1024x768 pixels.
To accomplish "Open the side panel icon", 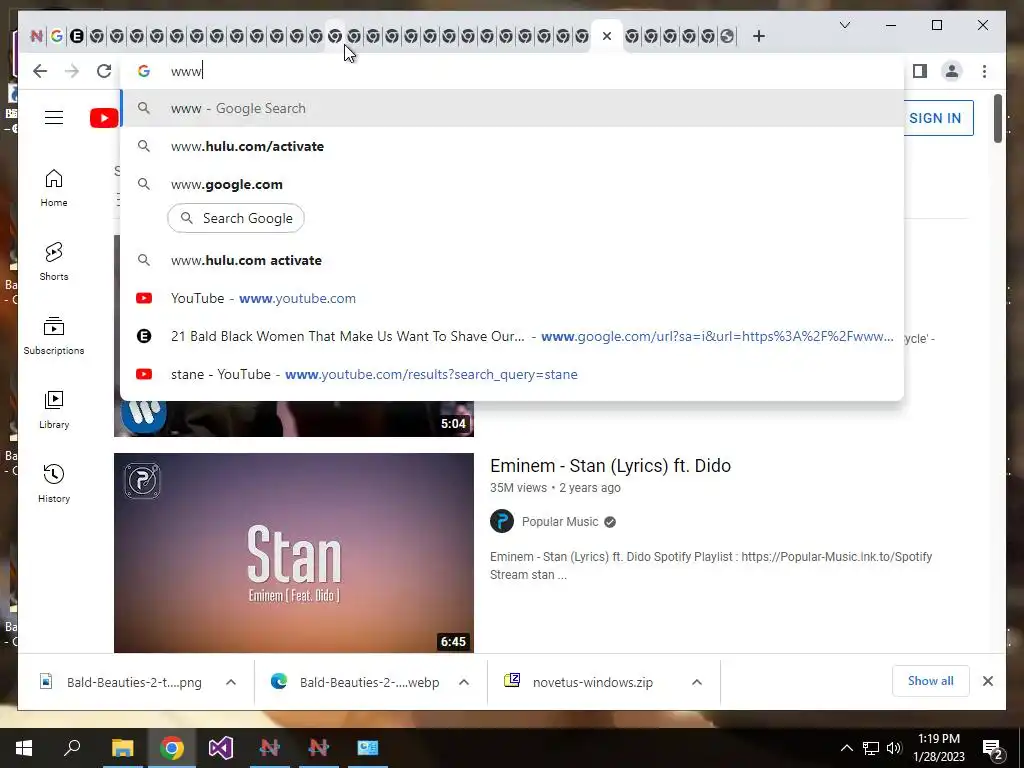I will coord(920,71).
